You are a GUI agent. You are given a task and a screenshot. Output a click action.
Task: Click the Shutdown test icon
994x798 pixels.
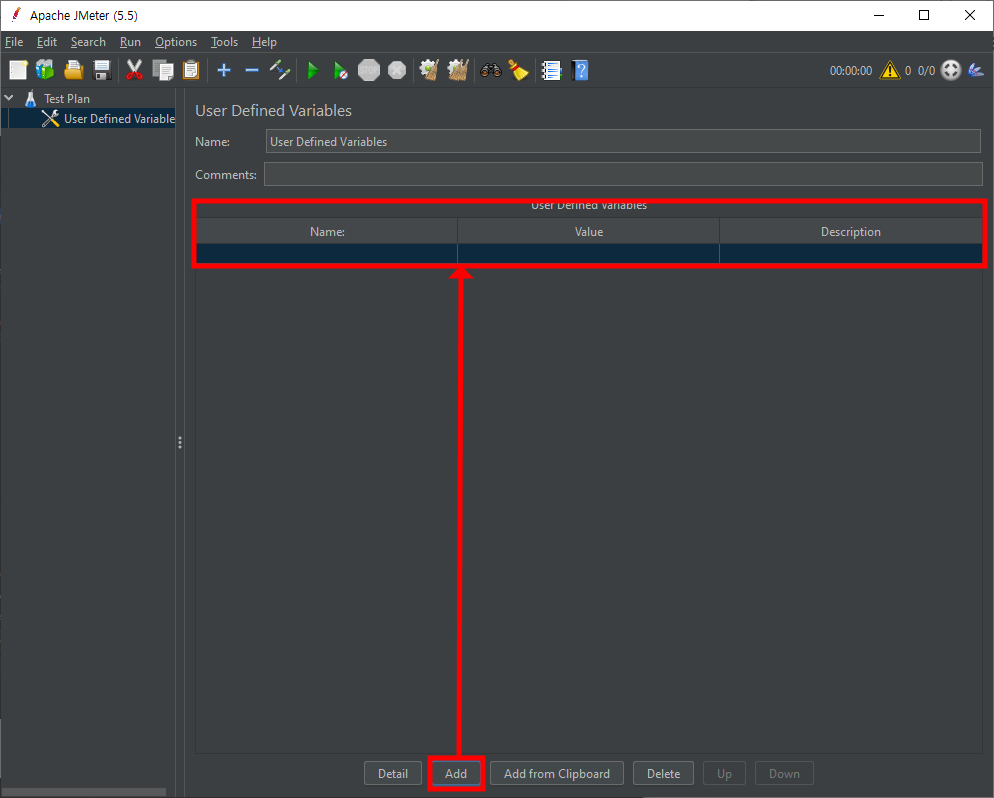(397, 70)
